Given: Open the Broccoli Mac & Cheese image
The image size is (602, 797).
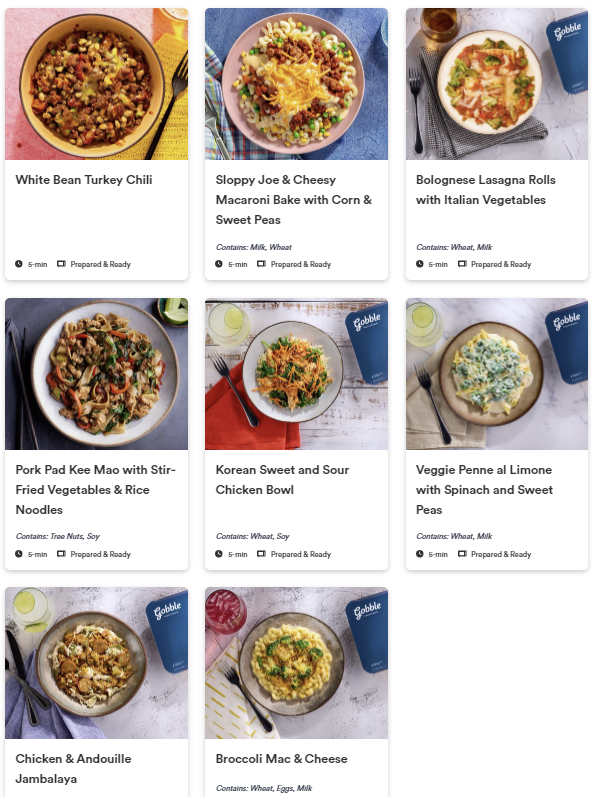Looking at the screenshot, I should pyautogui.click(x=296, y=662).
